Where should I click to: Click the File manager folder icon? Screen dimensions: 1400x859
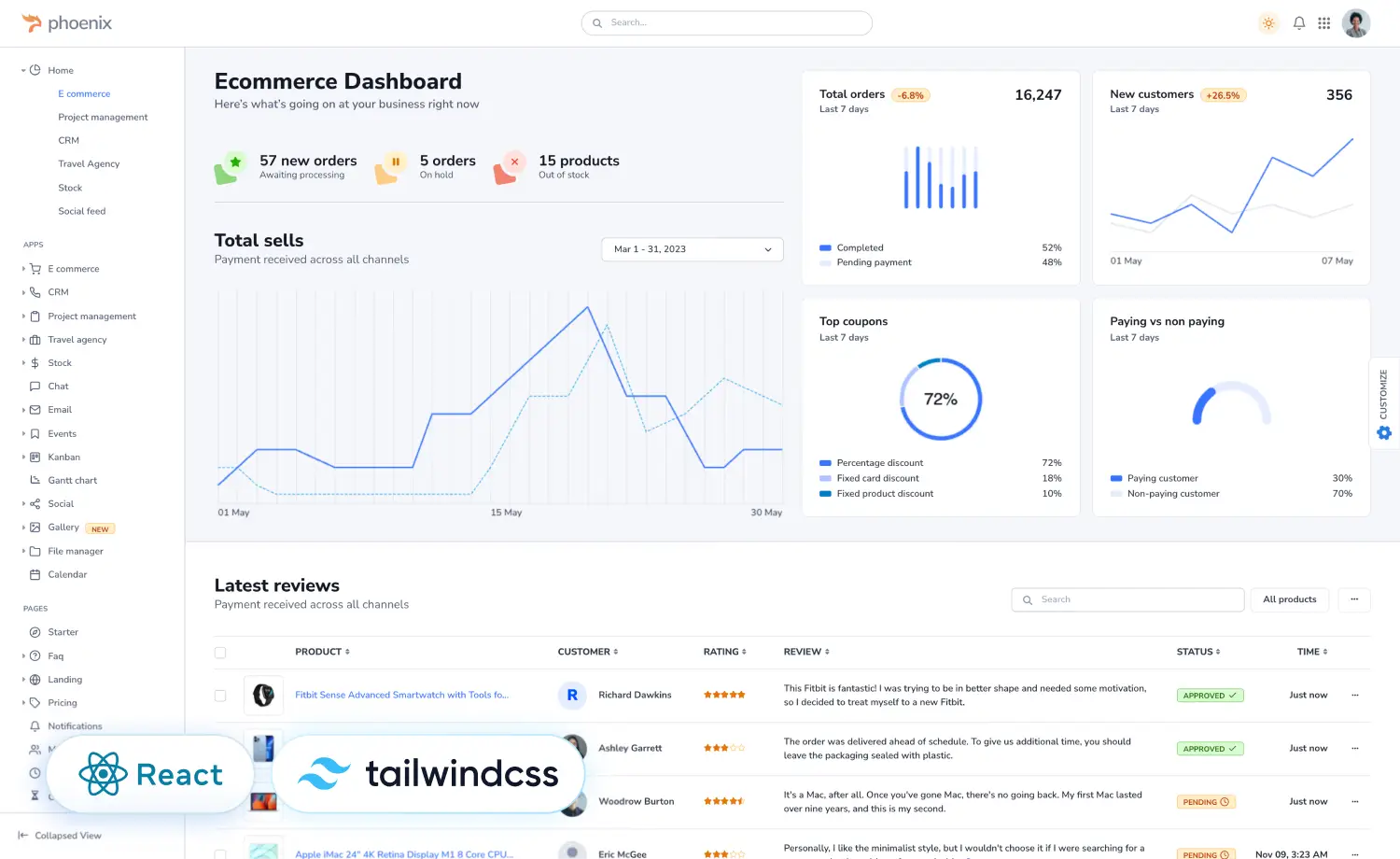[x=35, y=552]
